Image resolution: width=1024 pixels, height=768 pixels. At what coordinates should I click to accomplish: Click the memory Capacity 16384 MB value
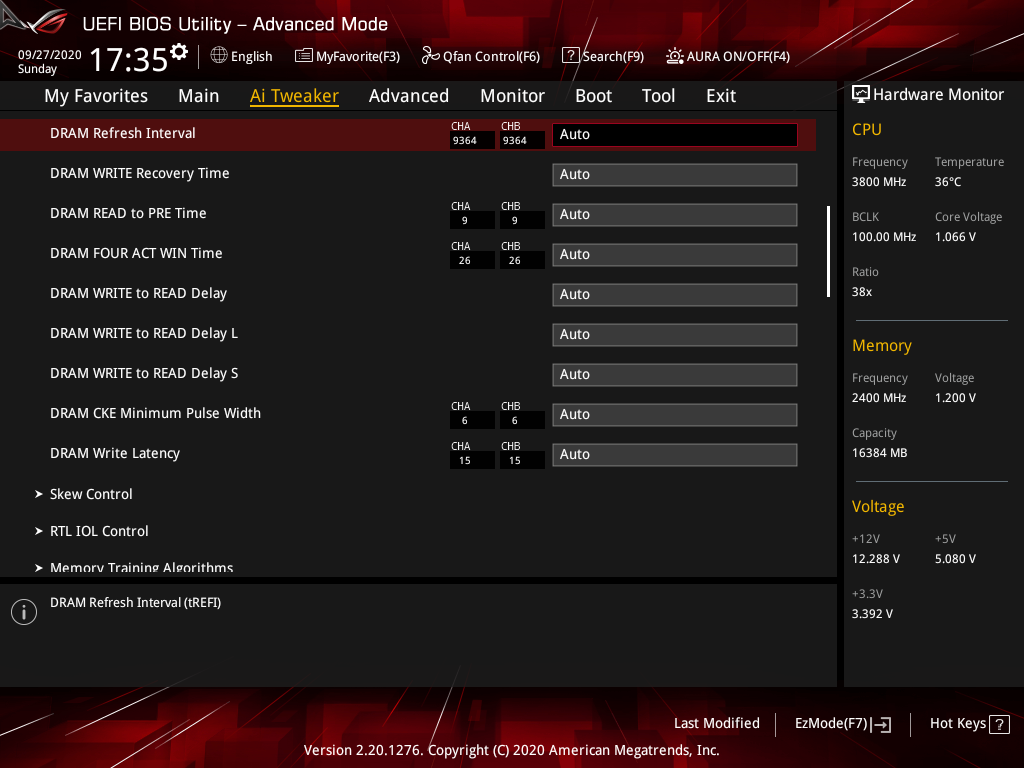(879, 453)
